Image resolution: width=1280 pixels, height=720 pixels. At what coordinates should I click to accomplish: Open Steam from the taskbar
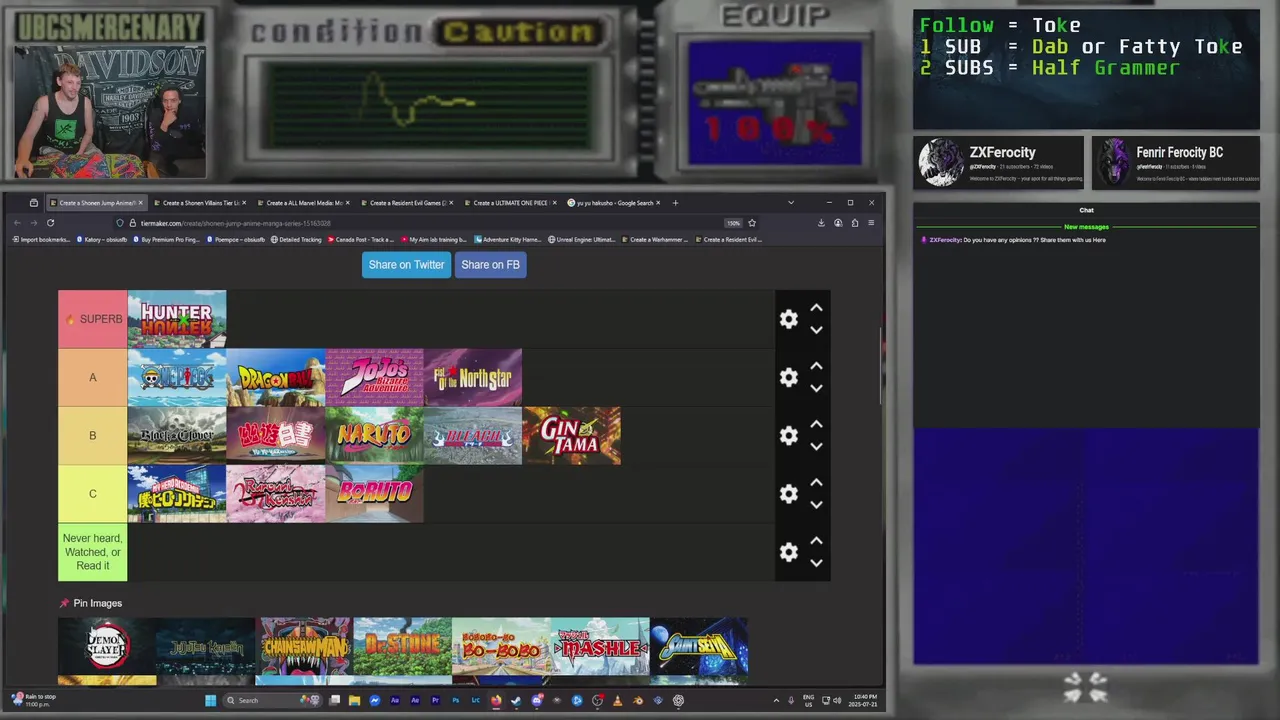tap(516, 700)
